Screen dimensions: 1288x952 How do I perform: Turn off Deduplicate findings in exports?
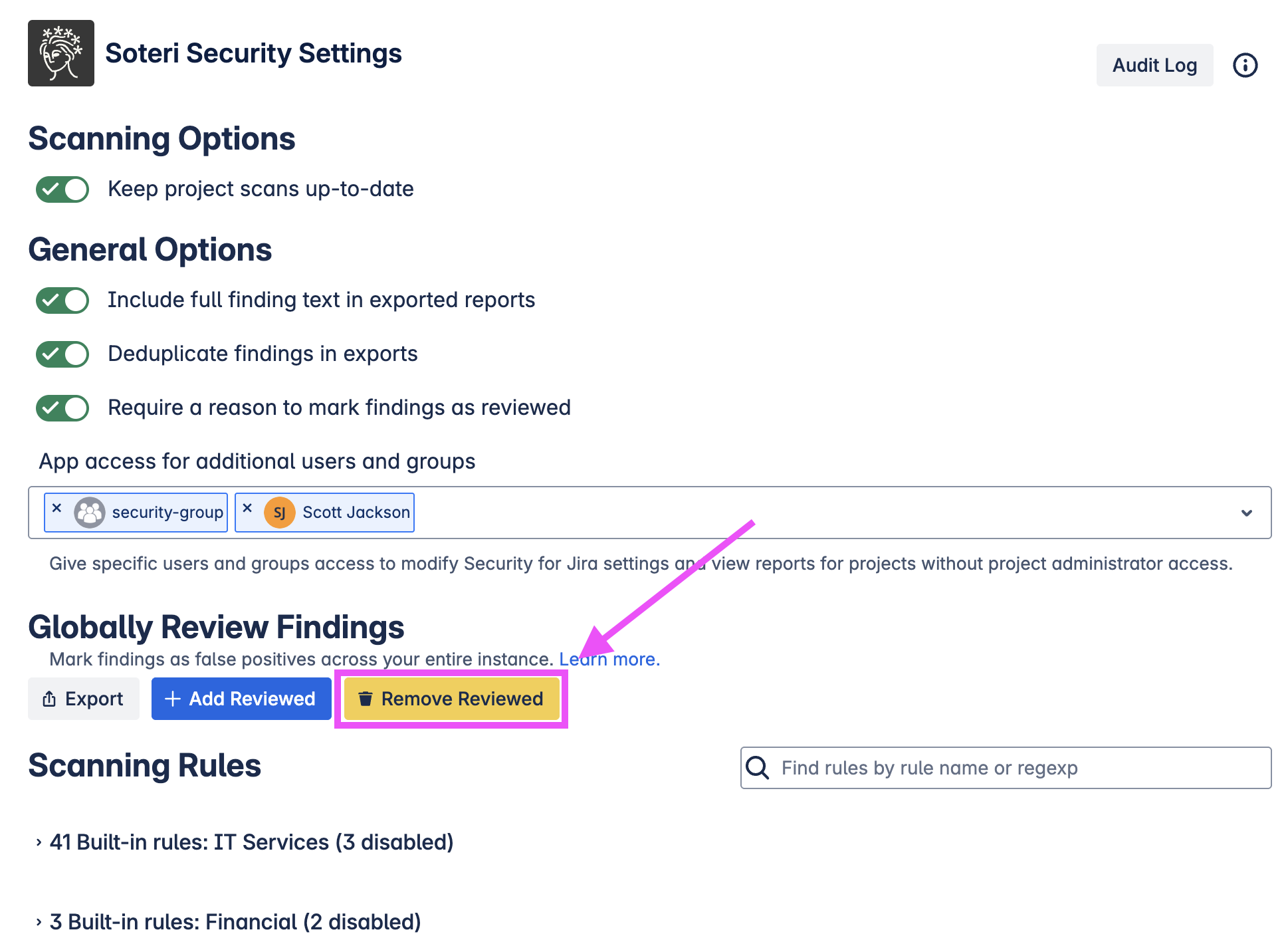pos(62,354)
